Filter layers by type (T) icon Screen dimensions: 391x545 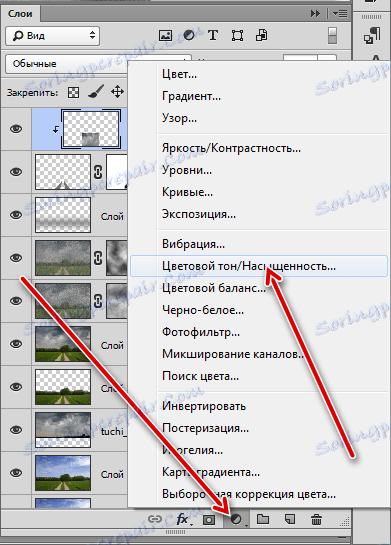click(213, 35)
